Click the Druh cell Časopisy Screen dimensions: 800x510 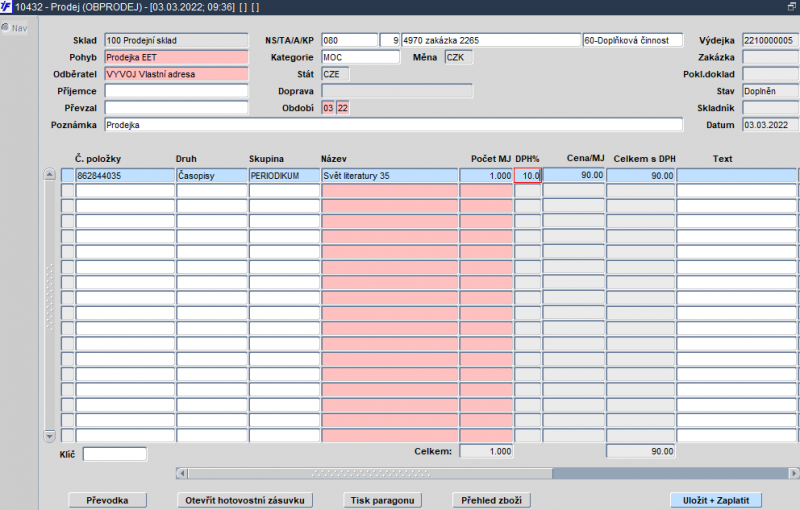(212, 175)
